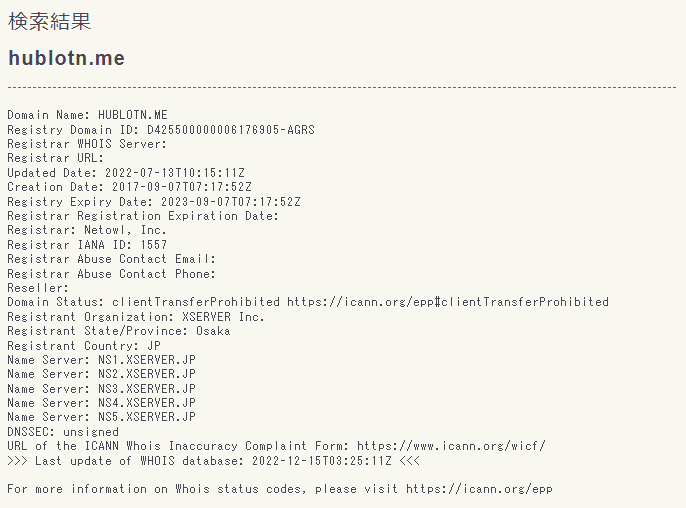Viewport: 686px width, 508px height.
Task: Click the DNSSEC: unsigned line
Action: (62, 432)
